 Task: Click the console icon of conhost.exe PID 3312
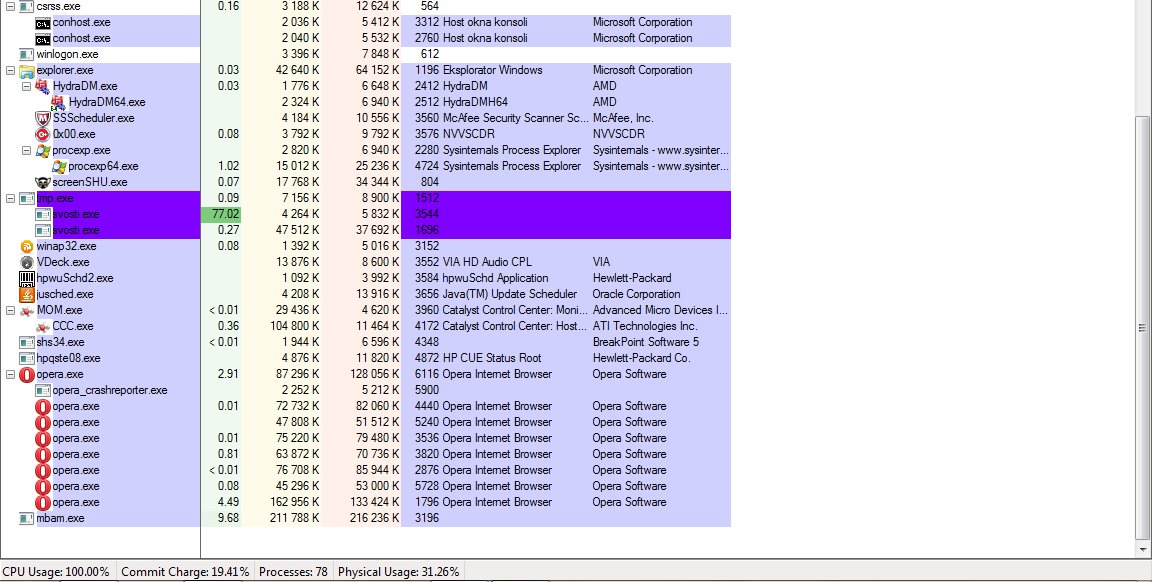point(43,23)
